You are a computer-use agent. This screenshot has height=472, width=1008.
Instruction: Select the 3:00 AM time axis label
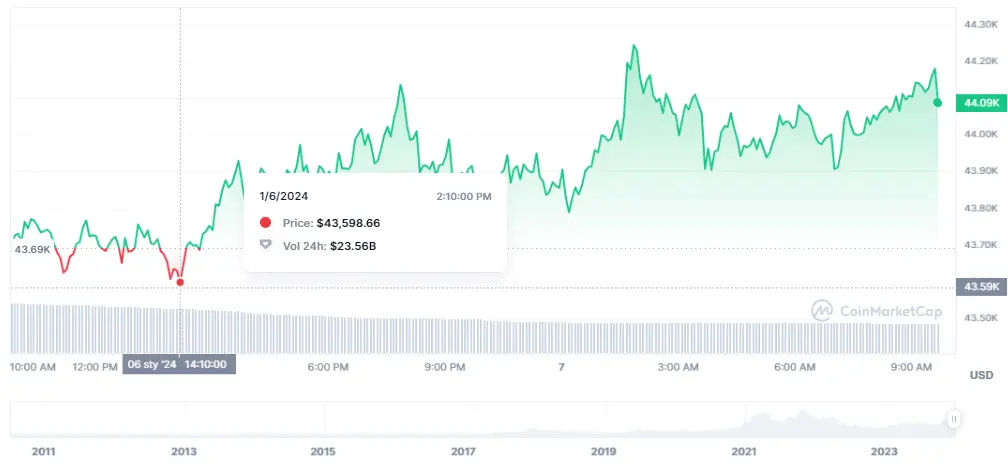(x=678, y=367)
